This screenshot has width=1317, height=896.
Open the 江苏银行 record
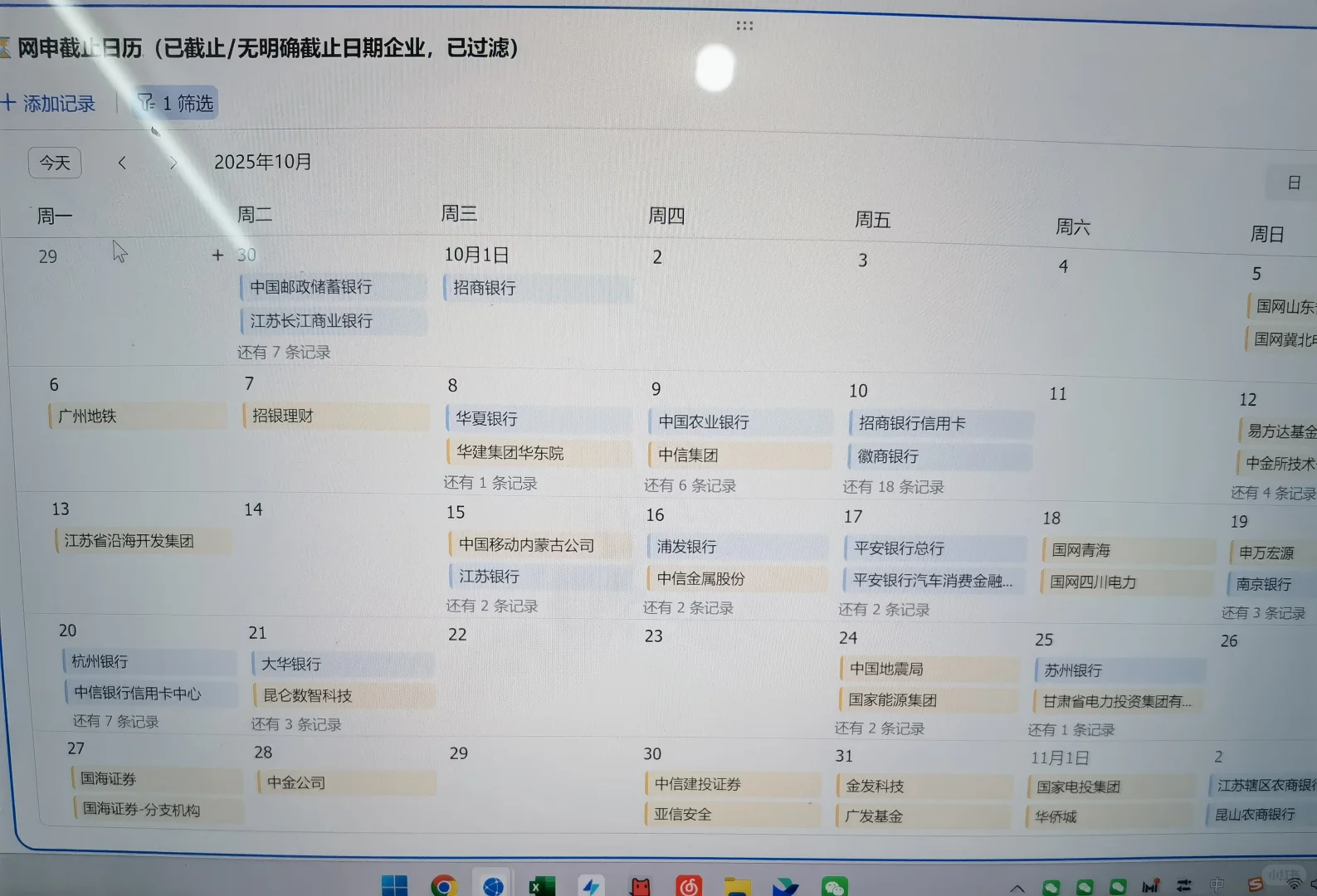(540, 577)
